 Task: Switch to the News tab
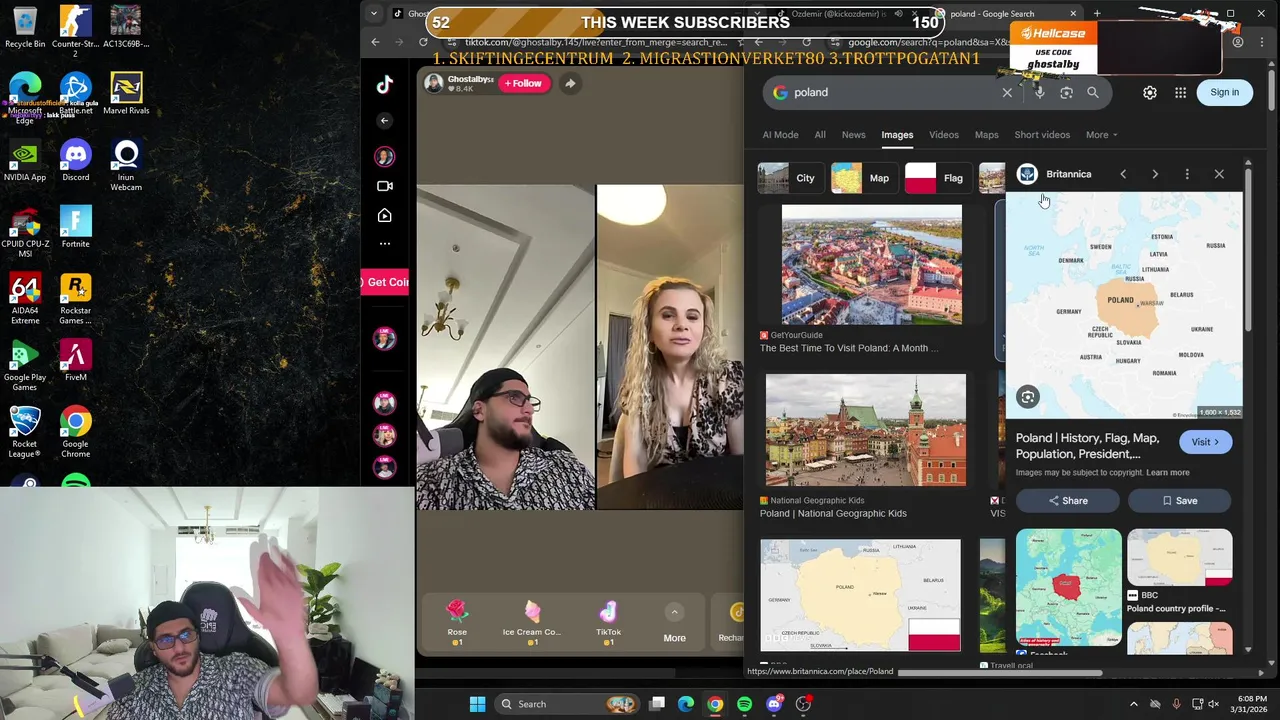(853, 135)
